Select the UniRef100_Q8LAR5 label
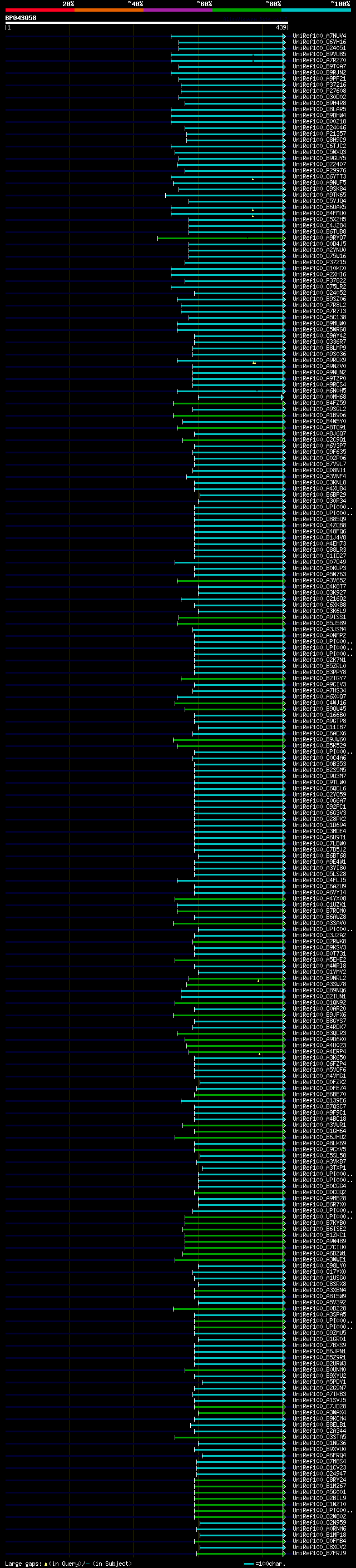This screenshot has height=1568, width=356. pos(319,110)
